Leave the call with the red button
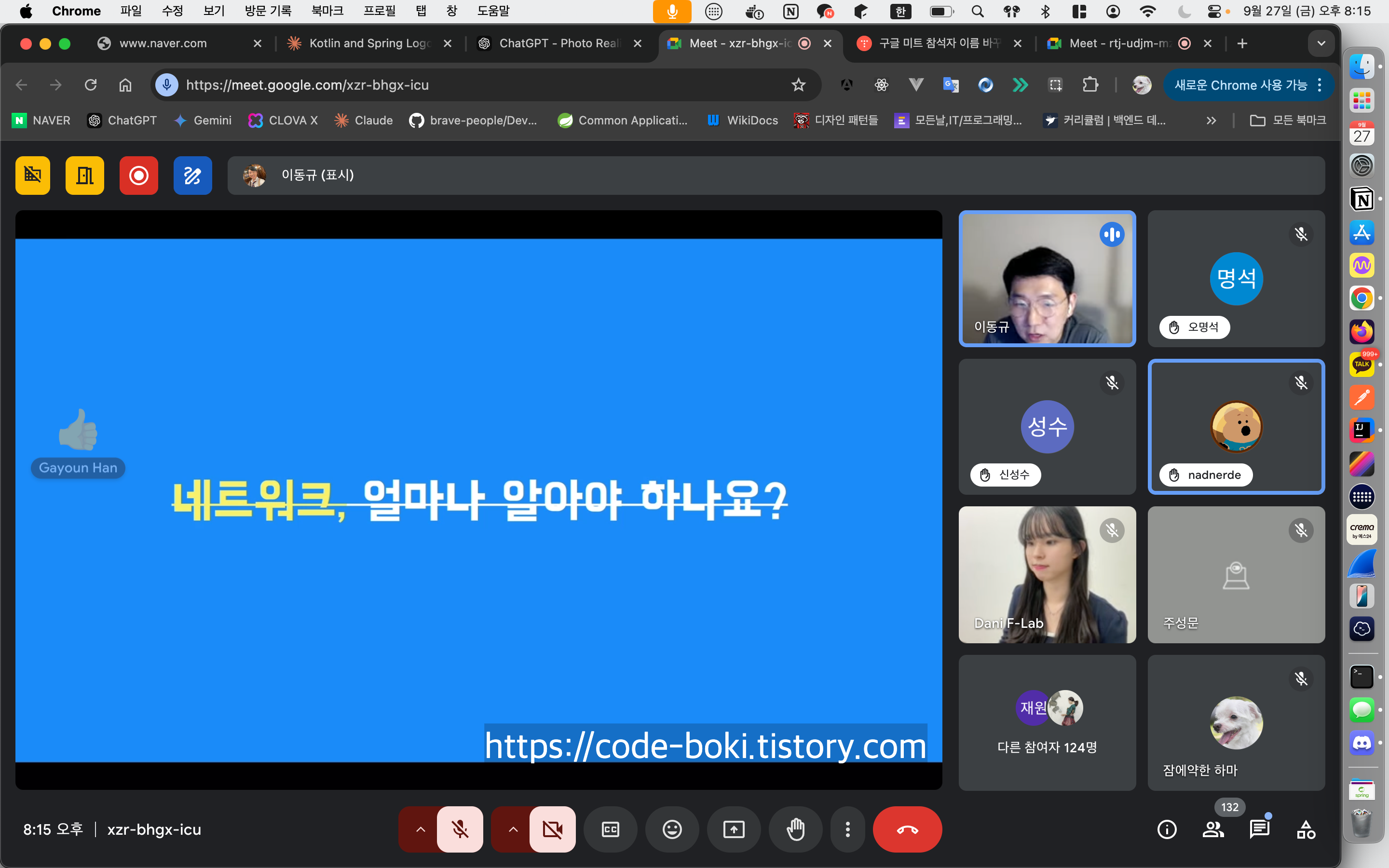This screenshot has height=868, width=1389. click(x=907, y=829)
